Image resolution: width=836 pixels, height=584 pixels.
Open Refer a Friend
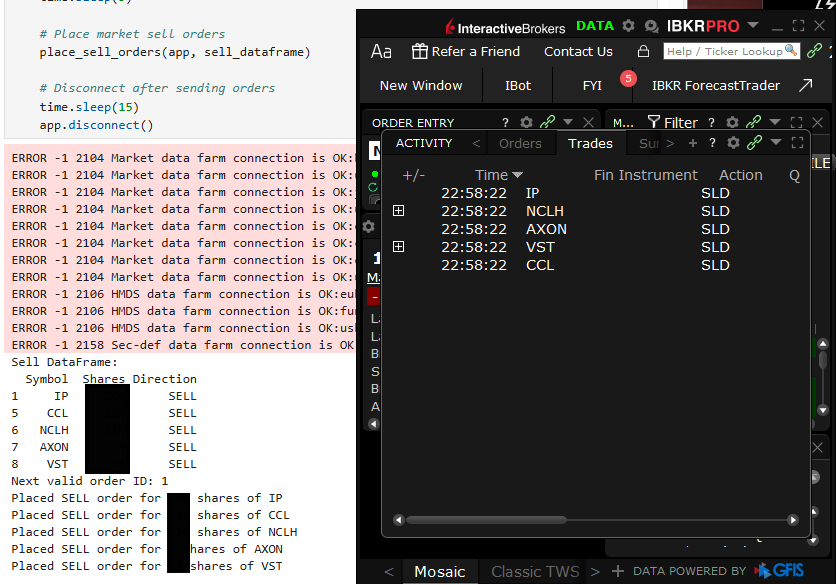[465, 52]
